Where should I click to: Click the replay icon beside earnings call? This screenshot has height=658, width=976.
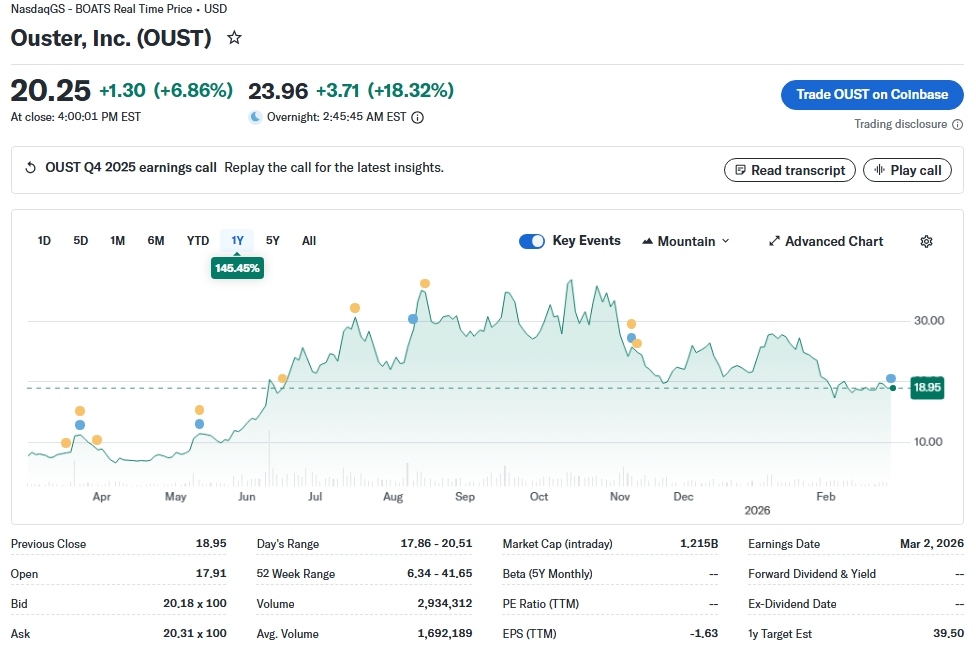tap(30, 168)
